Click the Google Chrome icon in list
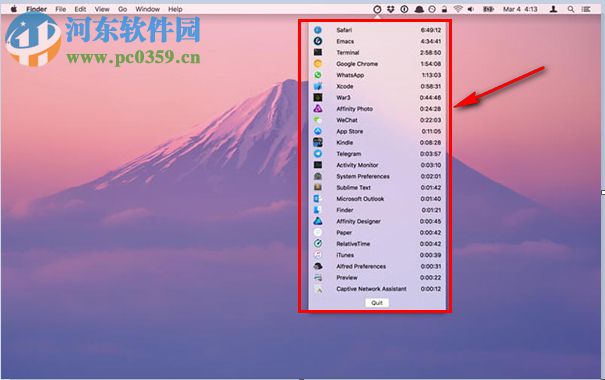The width and height of the screenshot is (605, 380). click(318, 64)
